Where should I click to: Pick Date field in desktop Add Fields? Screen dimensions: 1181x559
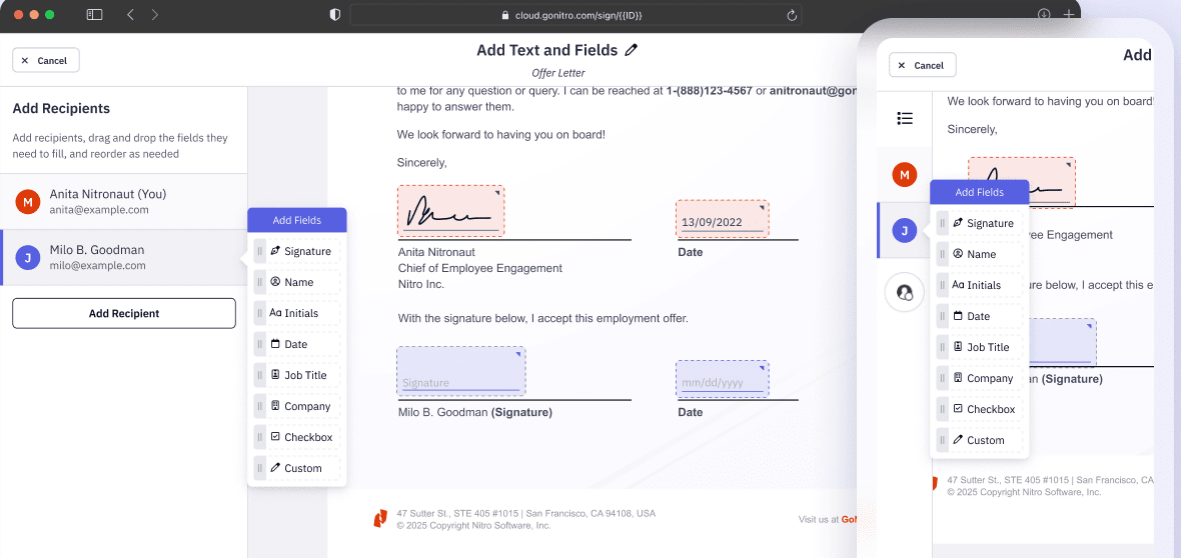pos(298,344)
